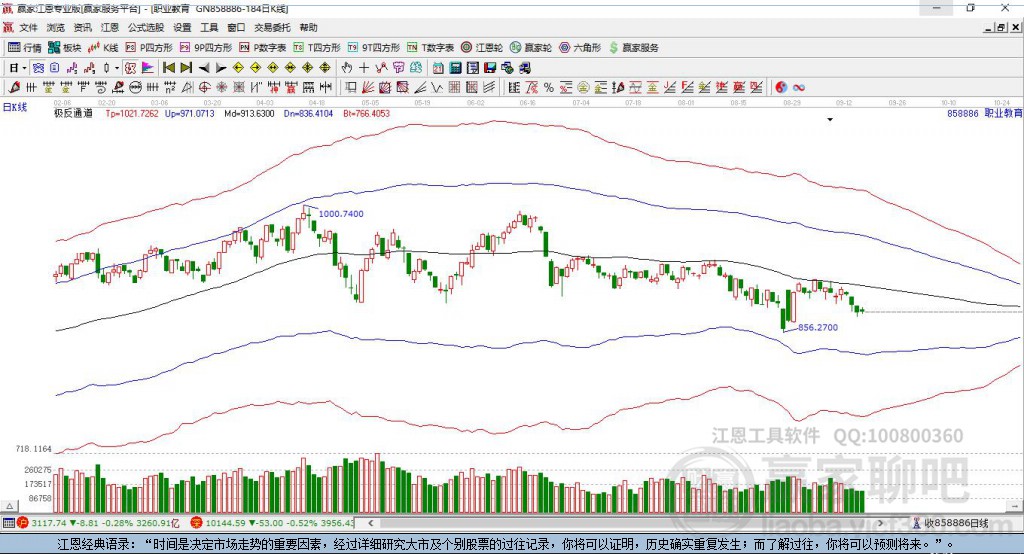Open the P四方形 tool
Image resolution: width=1024 pixels, height=554 pixels.
click(149, 48)
